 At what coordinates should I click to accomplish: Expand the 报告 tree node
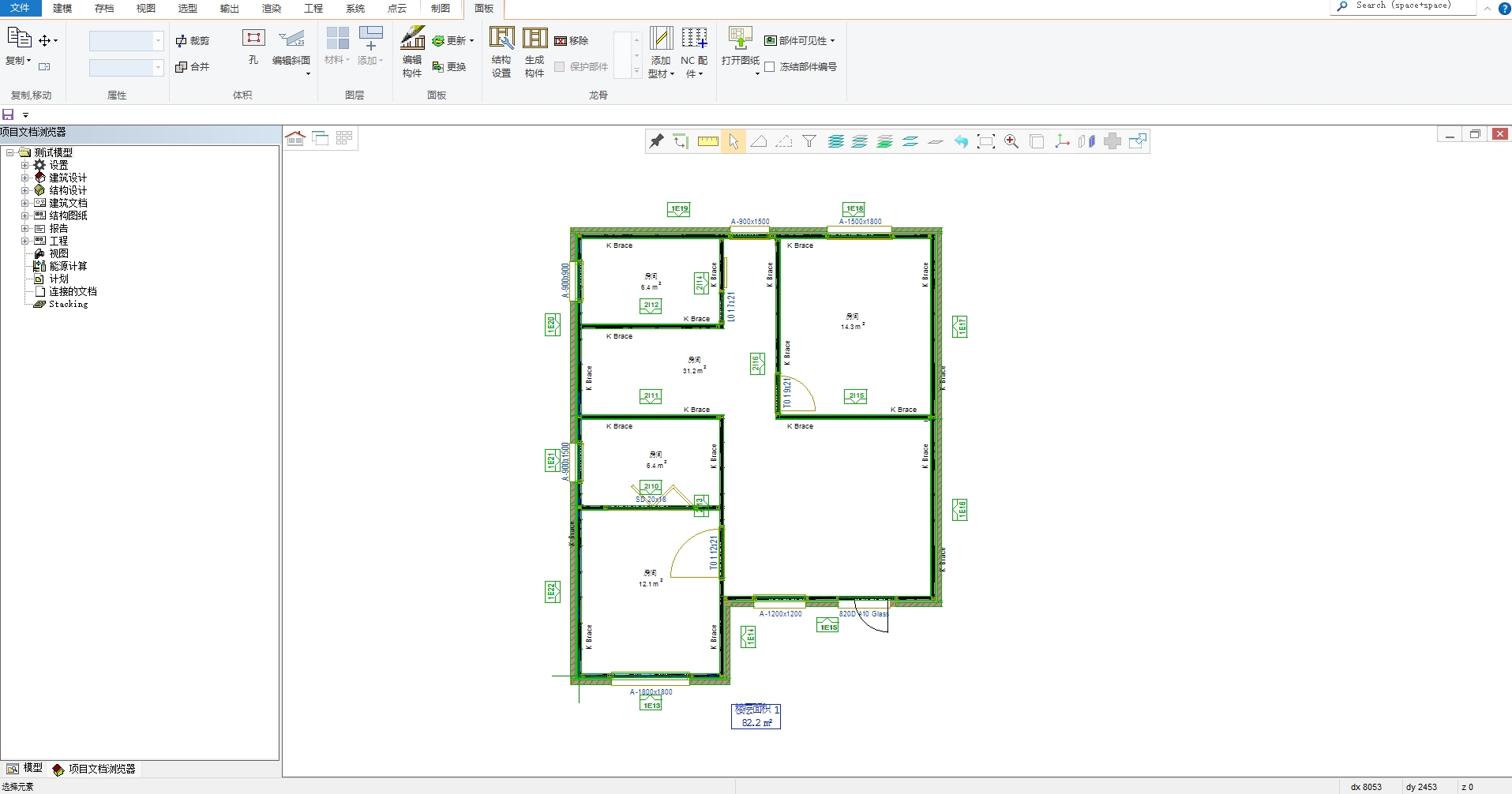pos(24,228)
